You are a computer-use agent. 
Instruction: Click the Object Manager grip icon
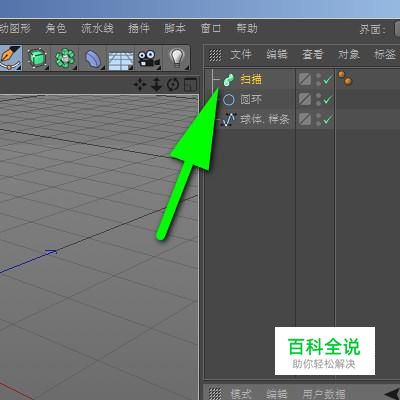point(215,55)
